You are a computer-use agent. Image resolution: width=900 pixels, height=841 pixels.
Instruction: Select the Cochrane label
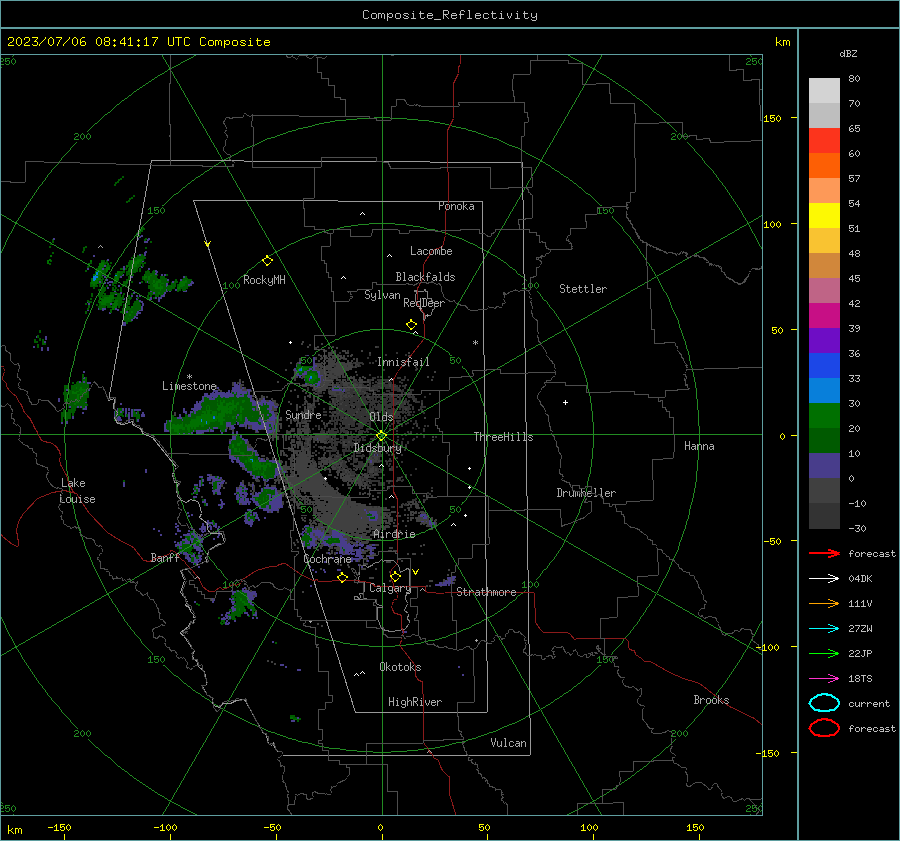pos(327,559)
